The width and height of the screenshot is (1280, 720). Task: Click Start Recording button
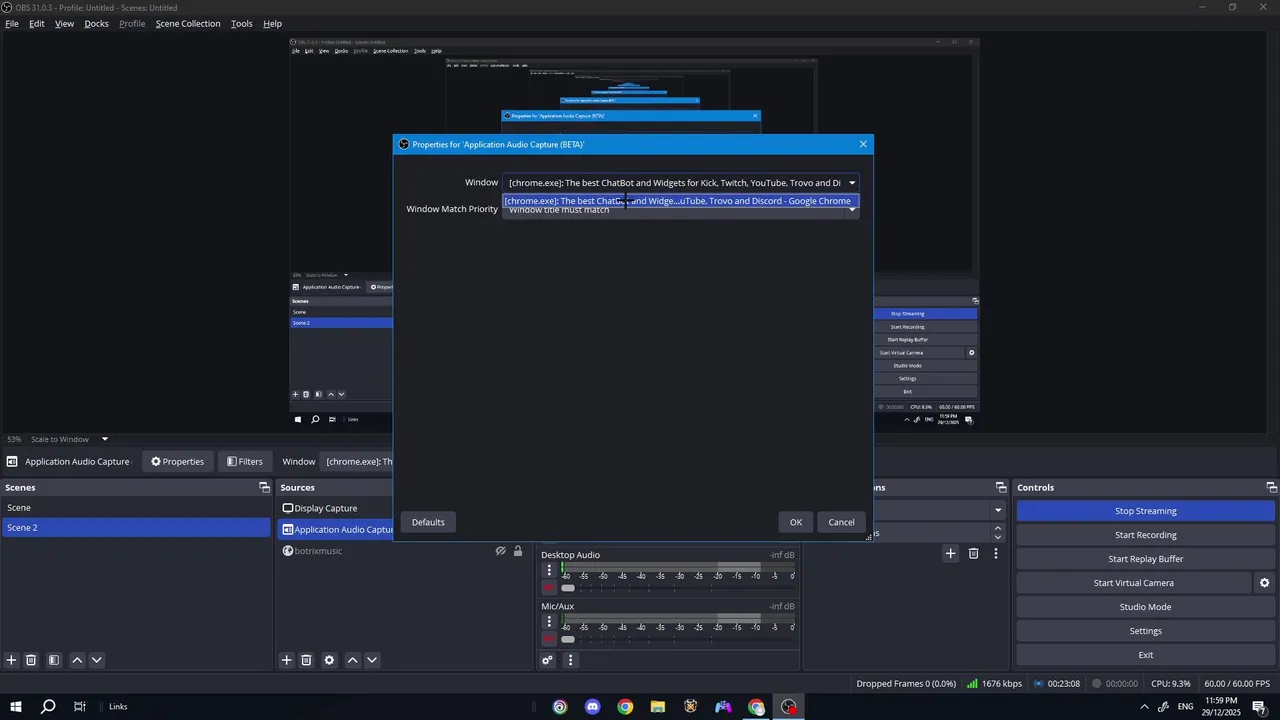(1146, 535)
